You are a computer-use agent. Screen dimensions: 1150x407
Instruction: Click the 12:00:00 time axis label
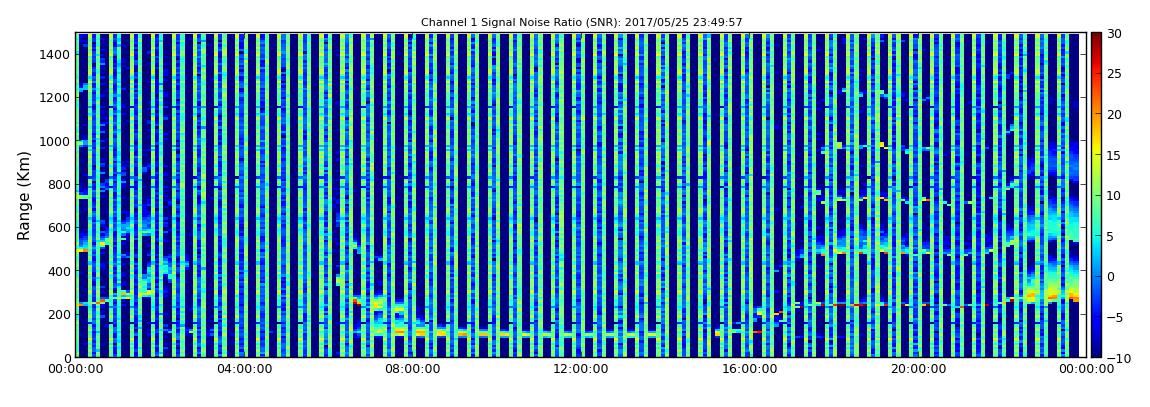pos(580,370)
